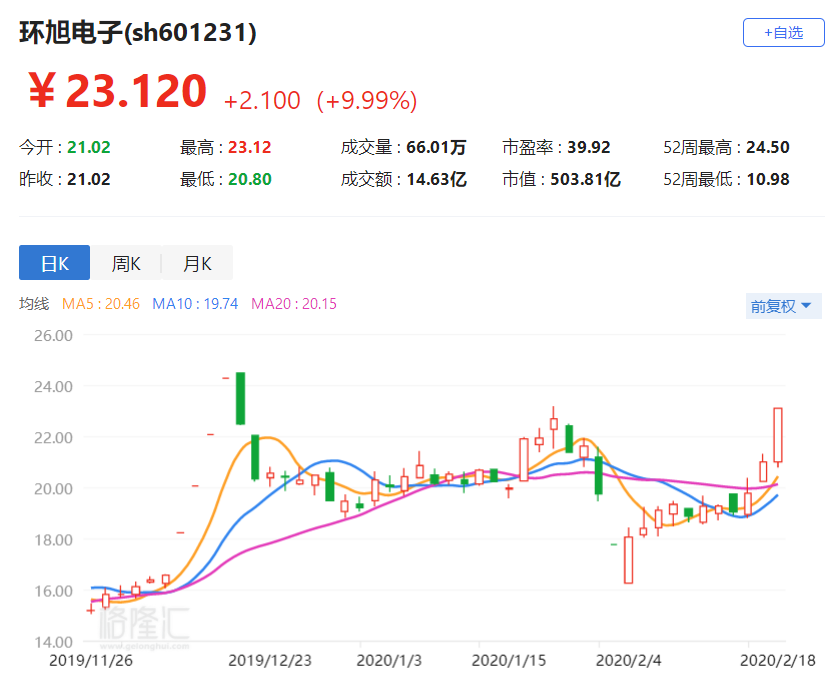Click the MA10 : 19.74 legend label
Viewport: 840px width, 675px height.
[195, 304]
